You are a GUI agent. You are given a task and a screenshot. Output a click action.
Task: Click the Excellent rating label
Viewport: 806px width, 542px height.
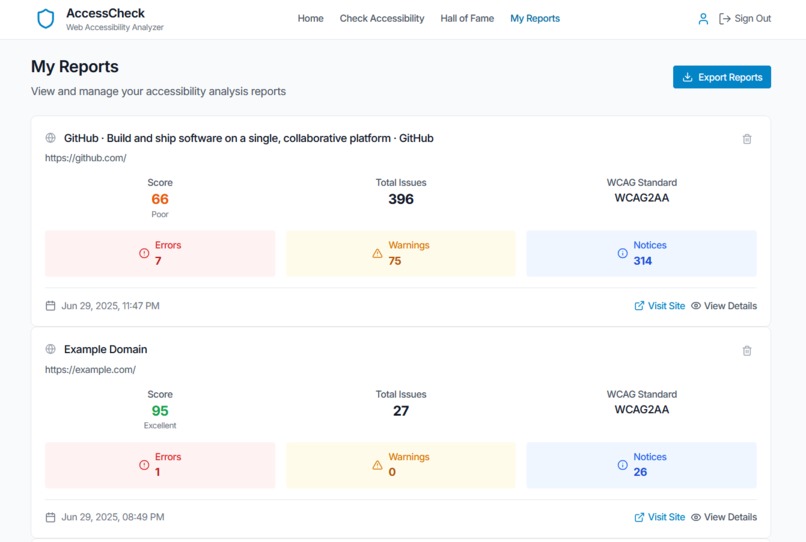[160, 426]
